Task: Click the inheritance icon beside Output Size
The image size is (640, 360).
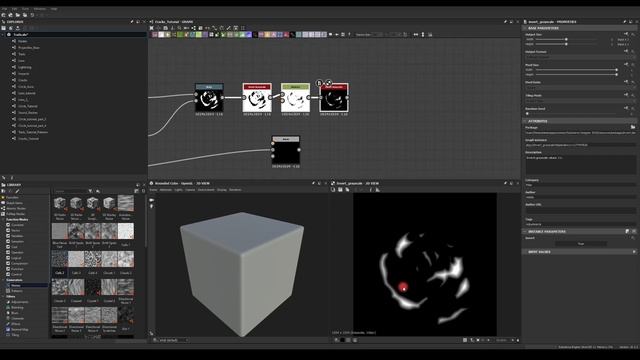Action: (626, 34)
